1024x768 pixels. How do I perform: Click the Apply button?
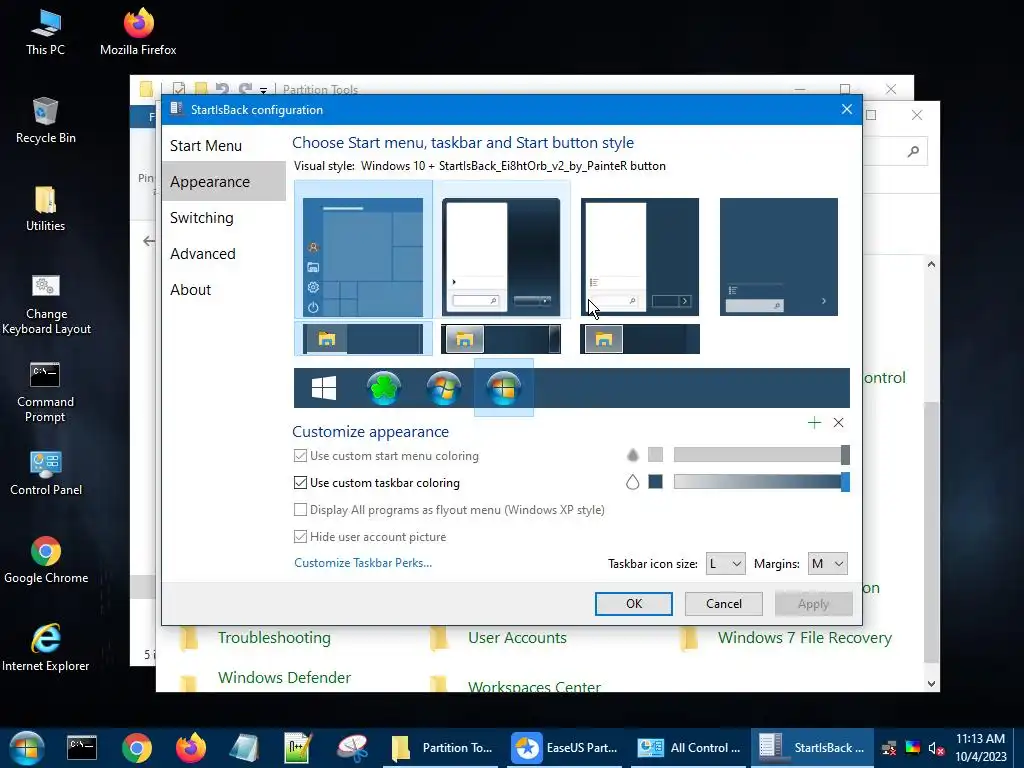coord(813,603)
